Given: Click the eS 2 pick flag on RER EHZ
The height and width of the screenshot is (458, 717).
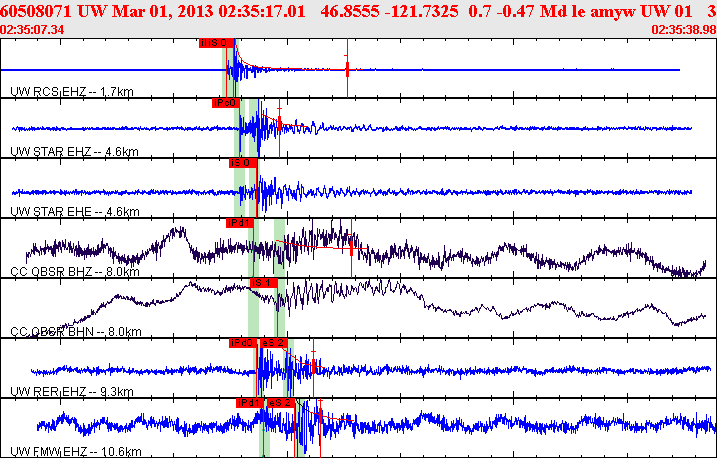Looking at the screenshot, I should pyautogui.click(x=275, y=343).
